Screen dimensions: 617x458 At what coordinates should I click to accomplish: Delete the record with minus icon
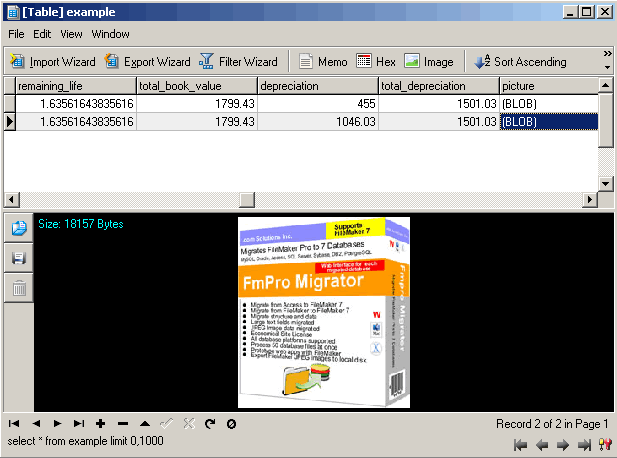[123, 423]
